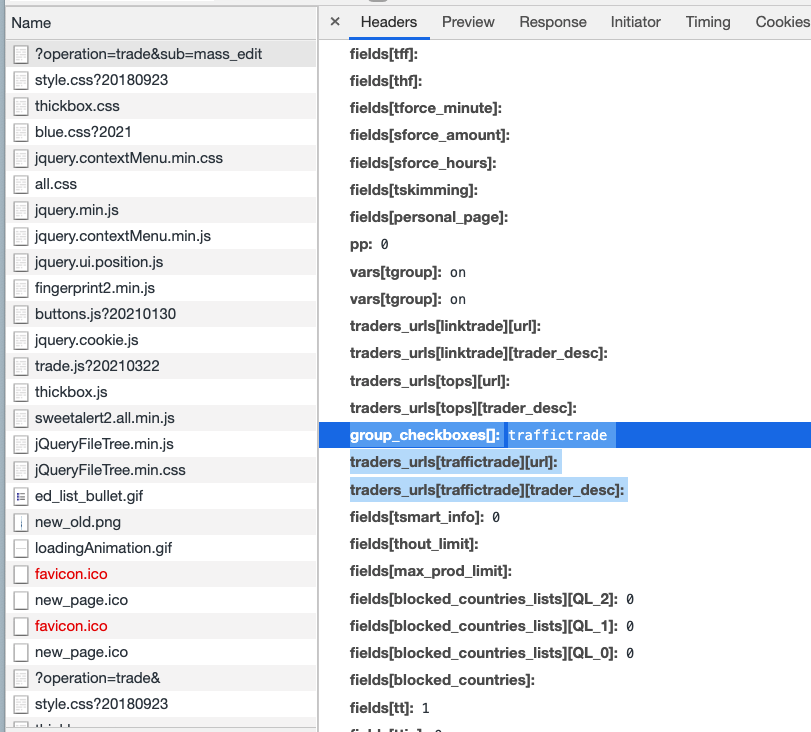Click the file icon for jQueryFileTree.min.css

pyautogui.click(x=21, y=470)
